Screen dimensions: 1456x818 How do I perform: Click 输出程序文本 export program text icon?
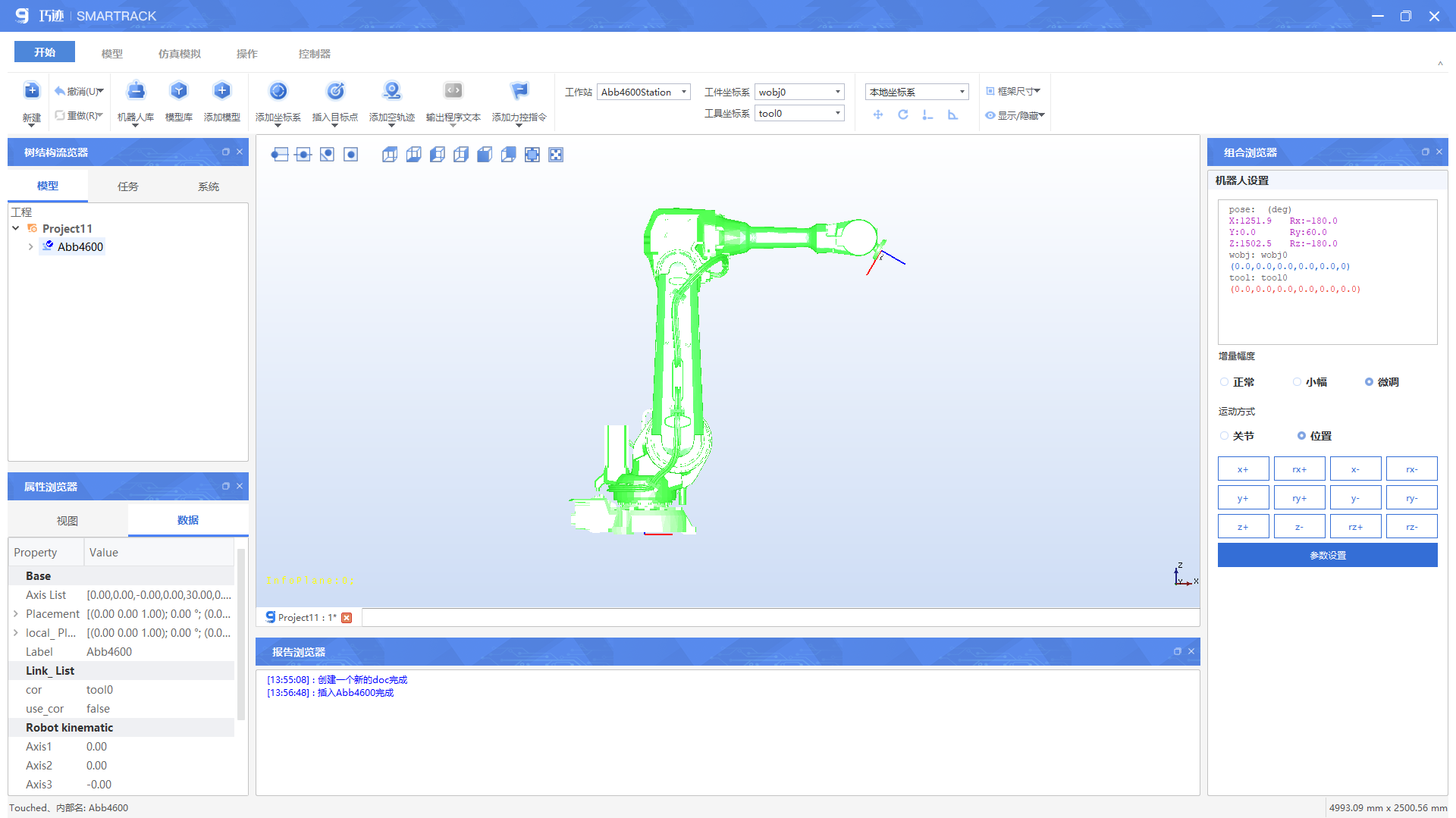pyautogui.click(x=453, y=91)
